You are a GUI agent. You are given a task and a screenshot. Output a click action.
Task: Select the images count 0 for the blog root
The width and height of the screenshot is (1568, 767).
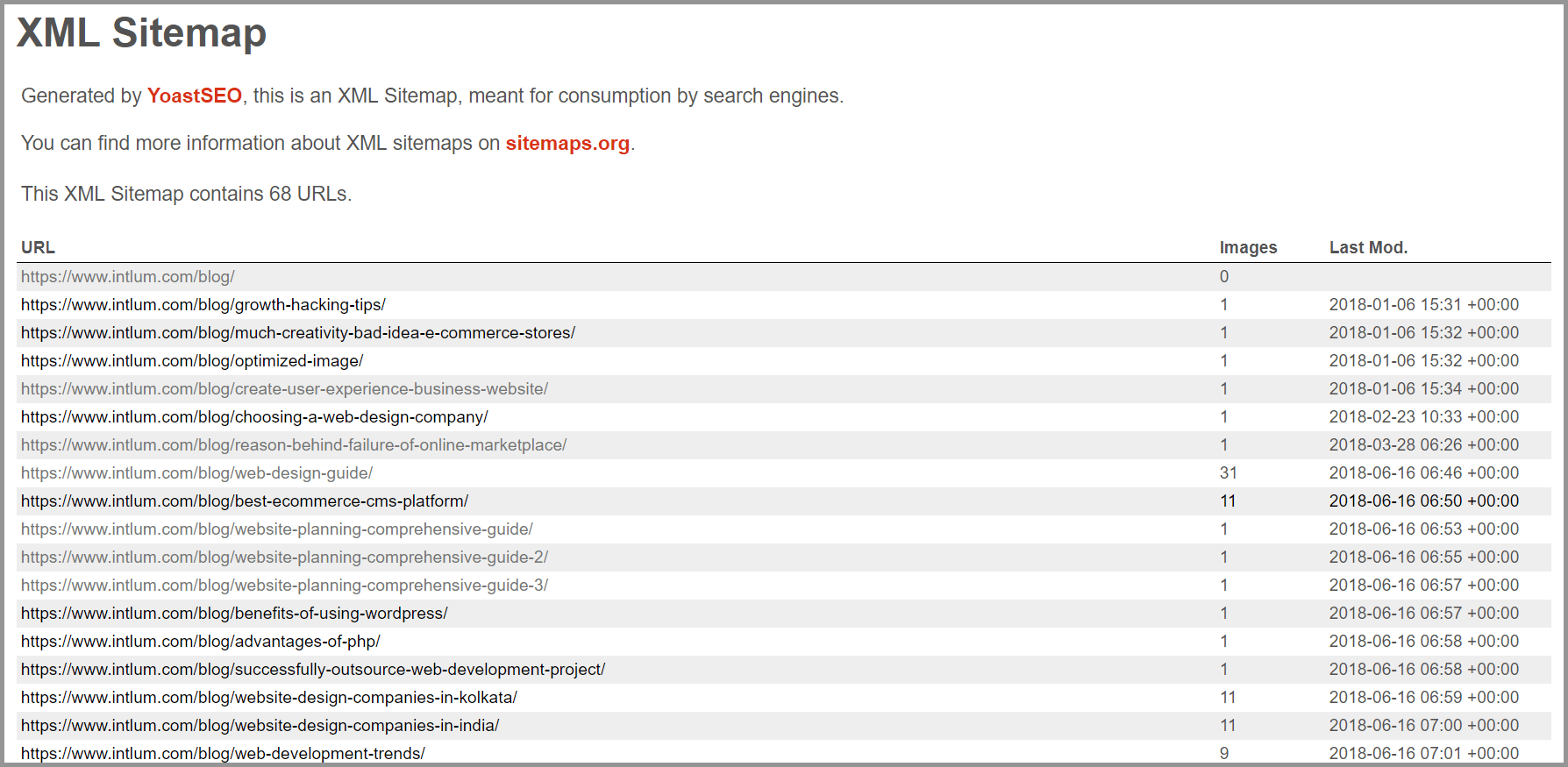1224,277
